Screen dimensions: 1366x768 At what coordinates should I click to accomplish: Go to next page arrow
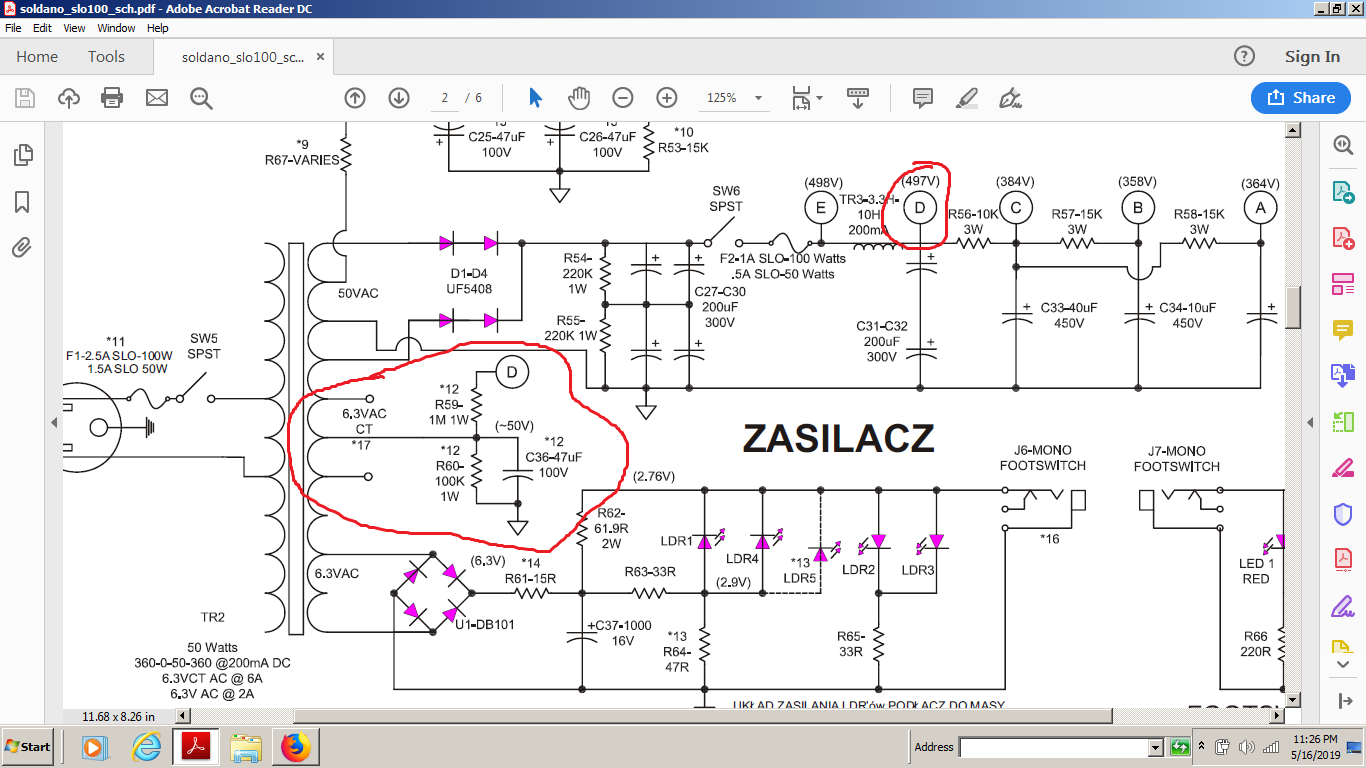click(x=399, y=98)
